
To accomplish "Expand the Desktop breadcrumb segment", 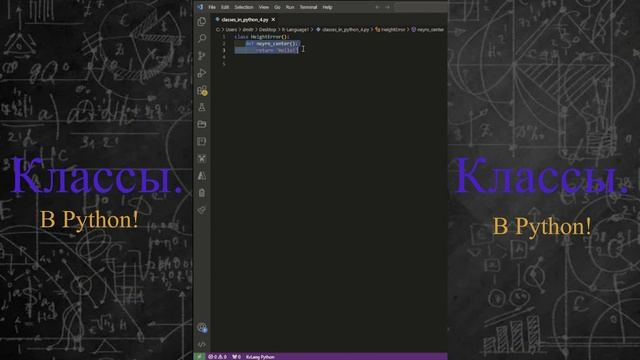I will point(267,30).
